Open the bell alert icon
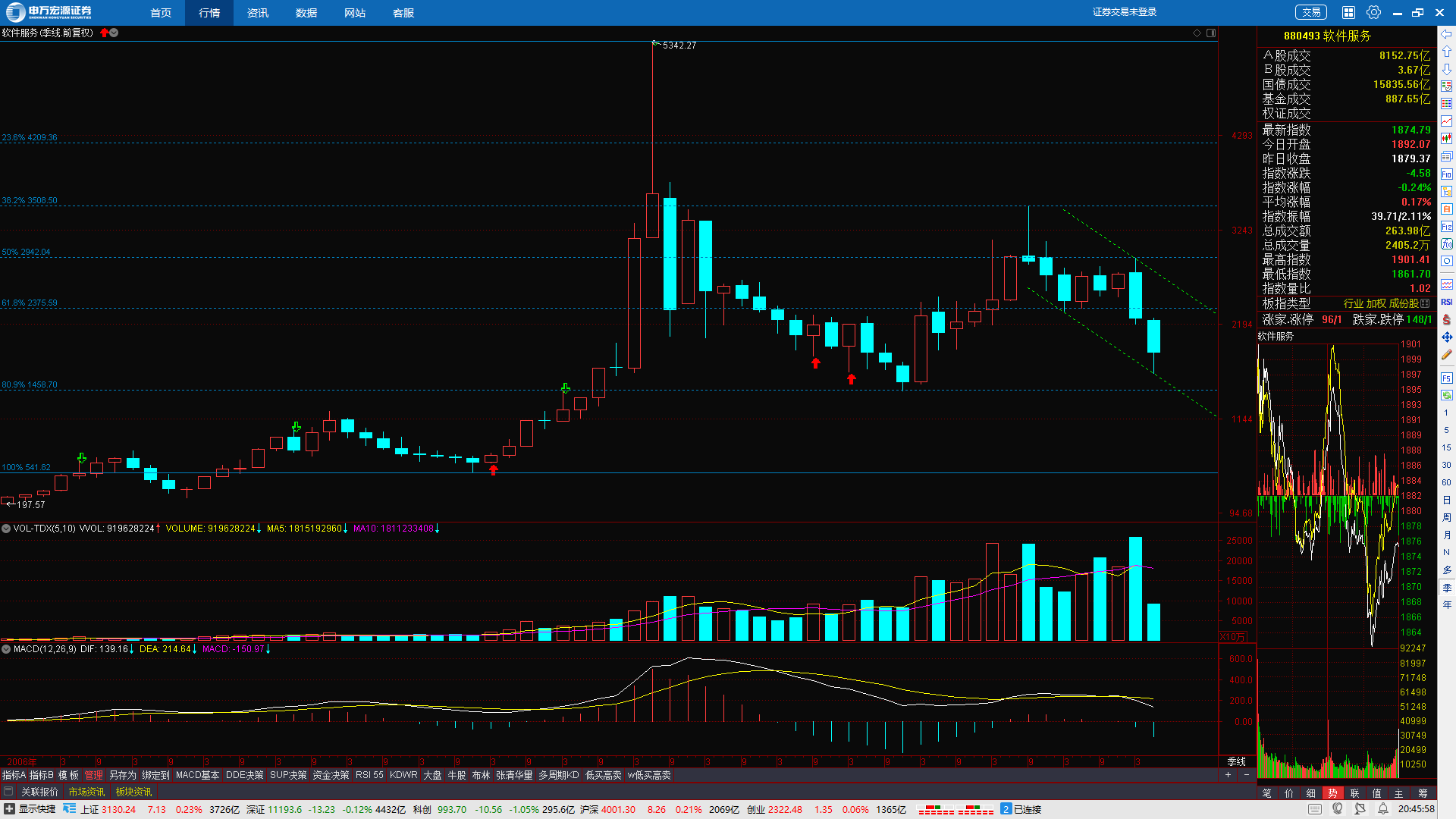1456x819 pixels. (1383, 809)
